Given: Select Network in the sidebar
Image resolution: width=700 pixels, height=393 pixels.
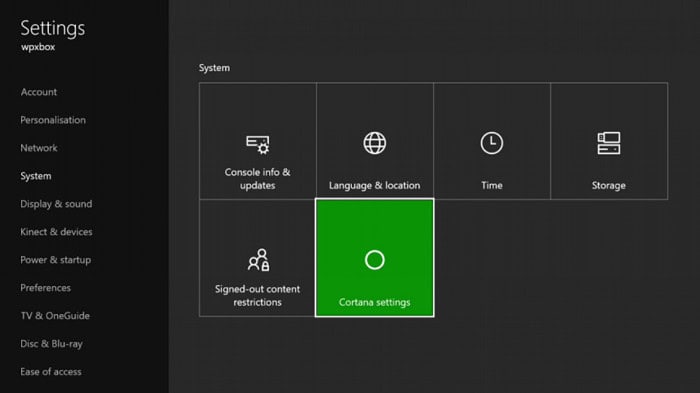Looking at the screenshot, I should 39,148.
